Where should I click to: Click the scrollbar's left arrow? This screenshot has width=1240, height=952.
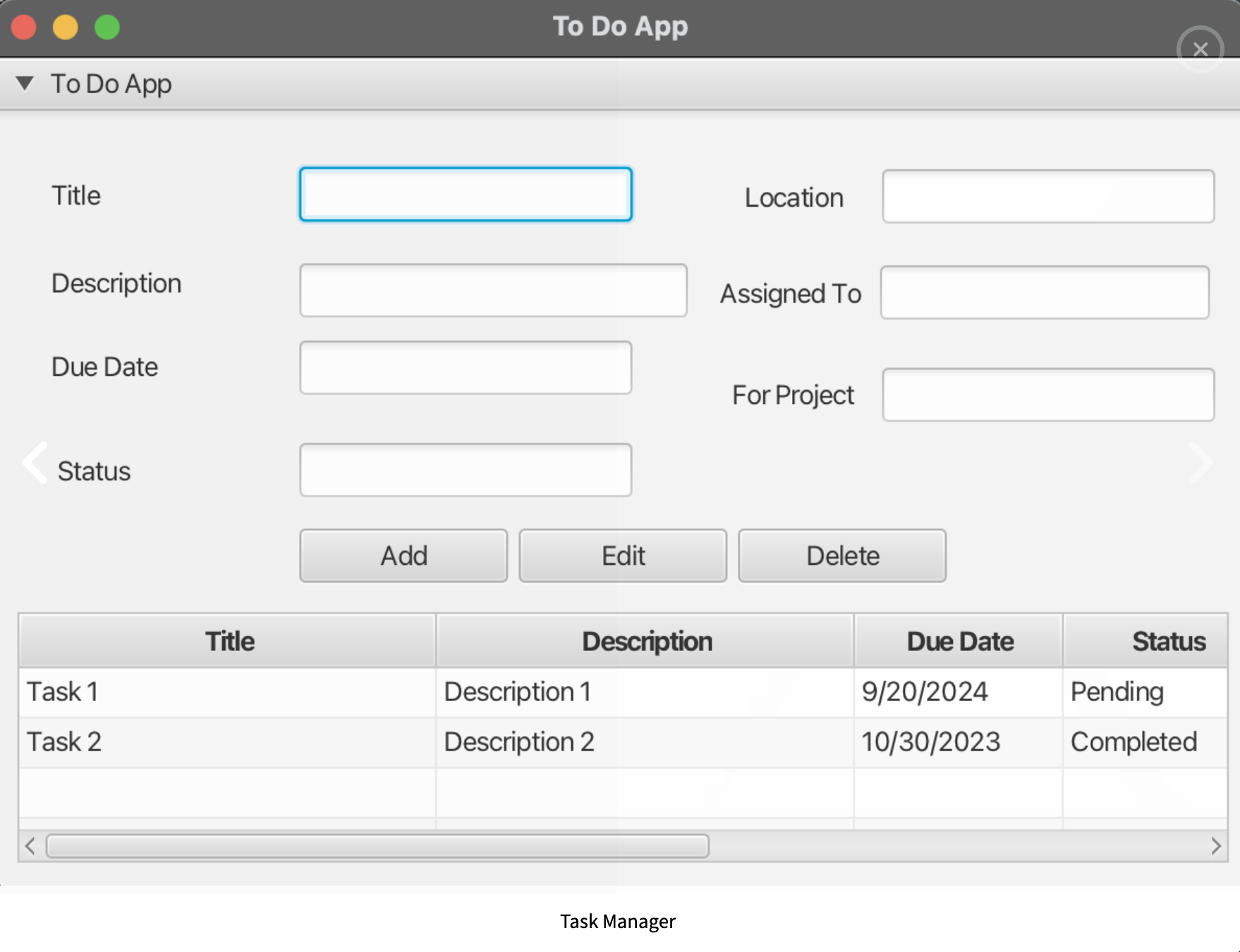pos(30,846)
